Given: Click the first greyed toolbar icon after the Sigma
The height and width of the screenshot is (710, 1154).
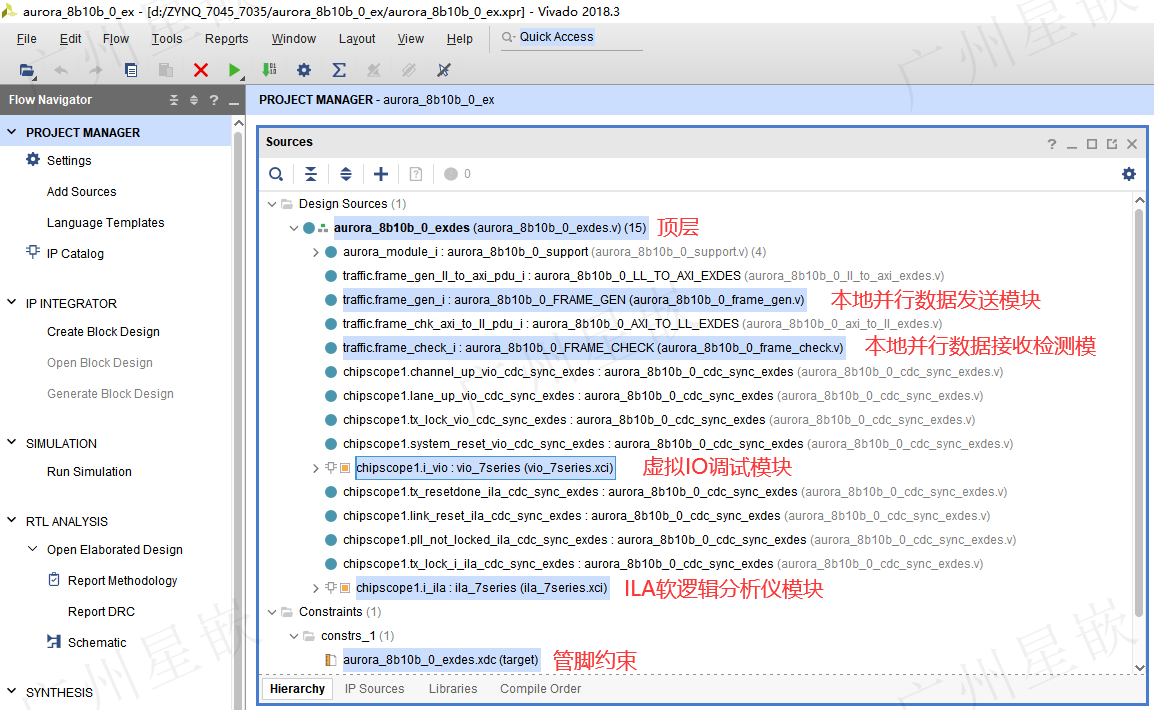Looking at the screenshot, I should coord(374,70).
